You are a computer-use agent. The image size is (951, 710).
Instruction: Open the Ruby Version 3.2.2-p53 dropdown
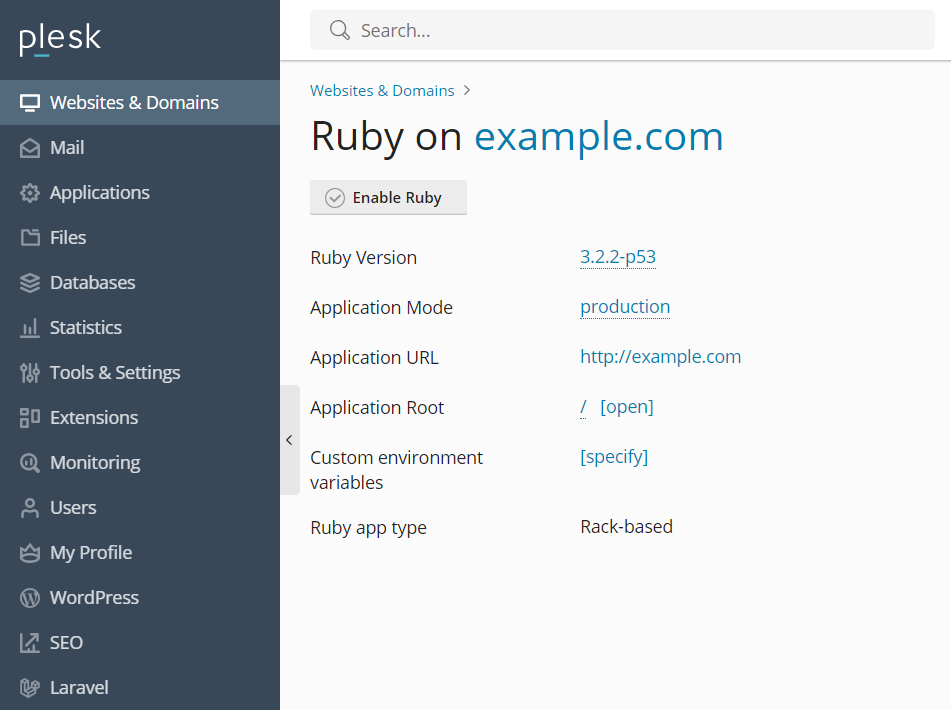[617, 257]
